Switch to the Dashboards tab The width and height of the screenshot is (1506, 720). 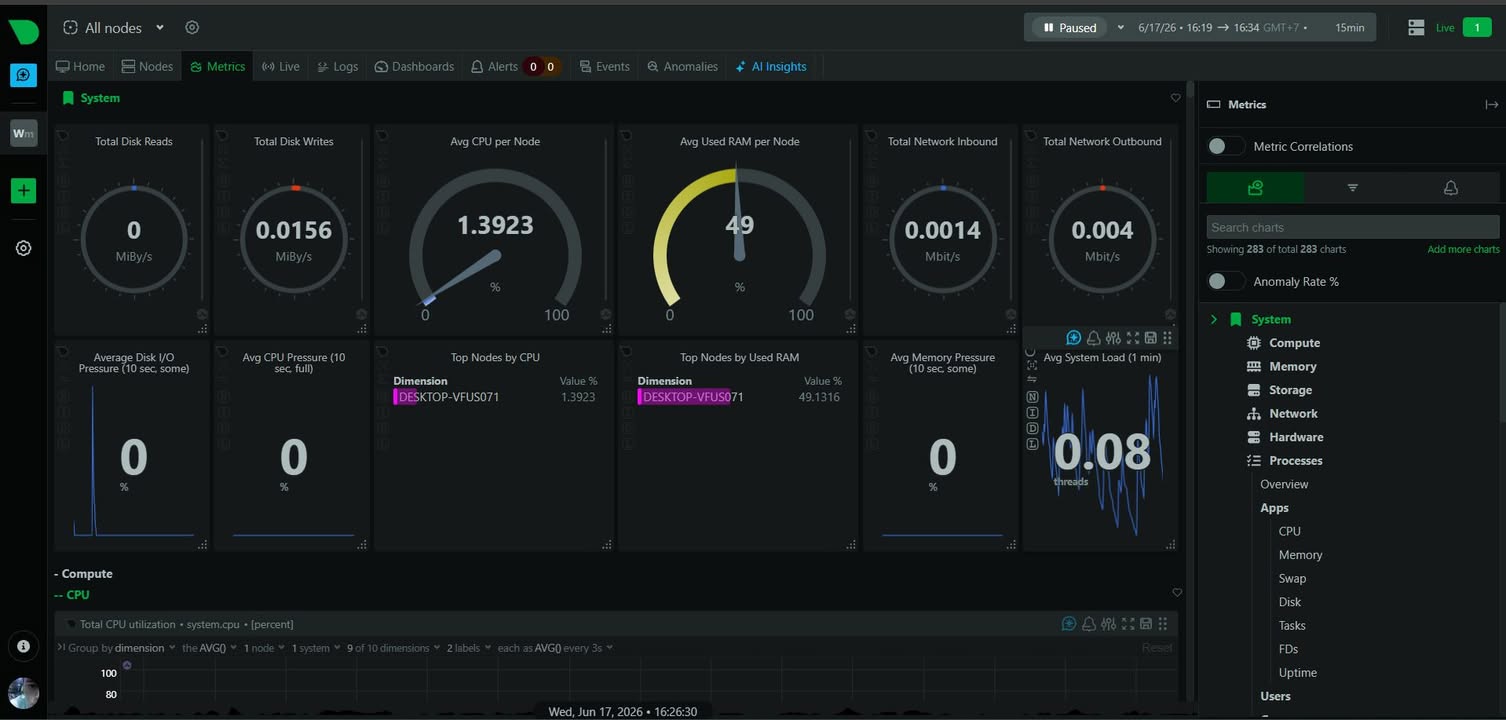[414, 66]
